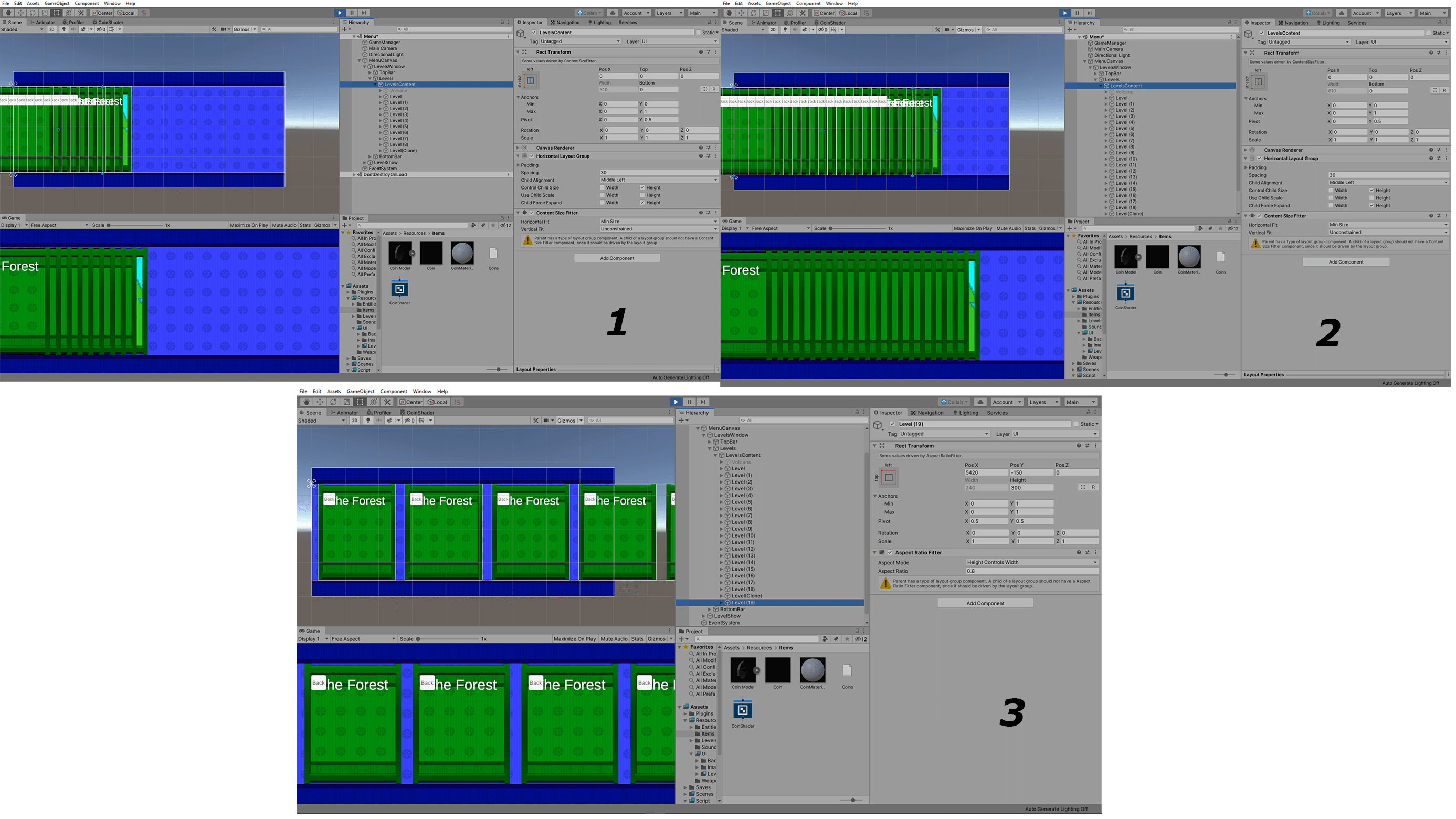Click the cloud services icon in screenshot 3
1456x819 pixels.
[980, 402]
